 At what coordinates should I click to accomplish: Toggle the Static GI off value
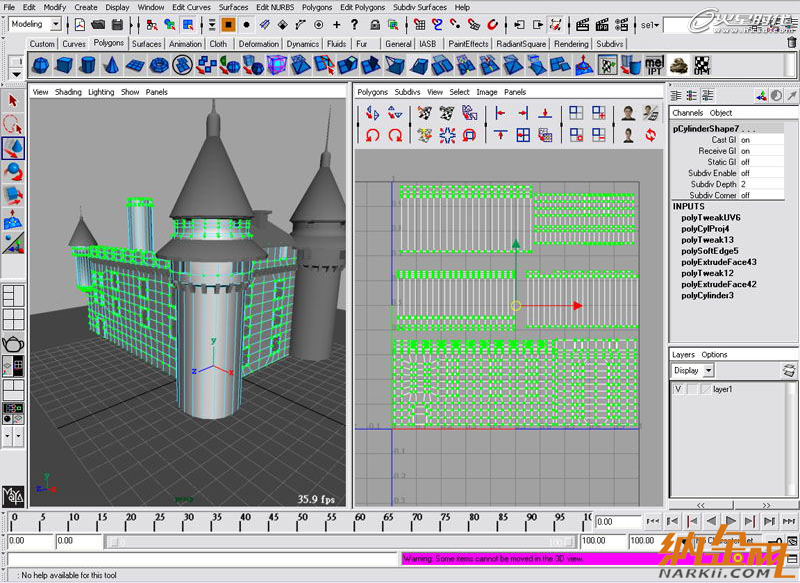click(745, 162)
